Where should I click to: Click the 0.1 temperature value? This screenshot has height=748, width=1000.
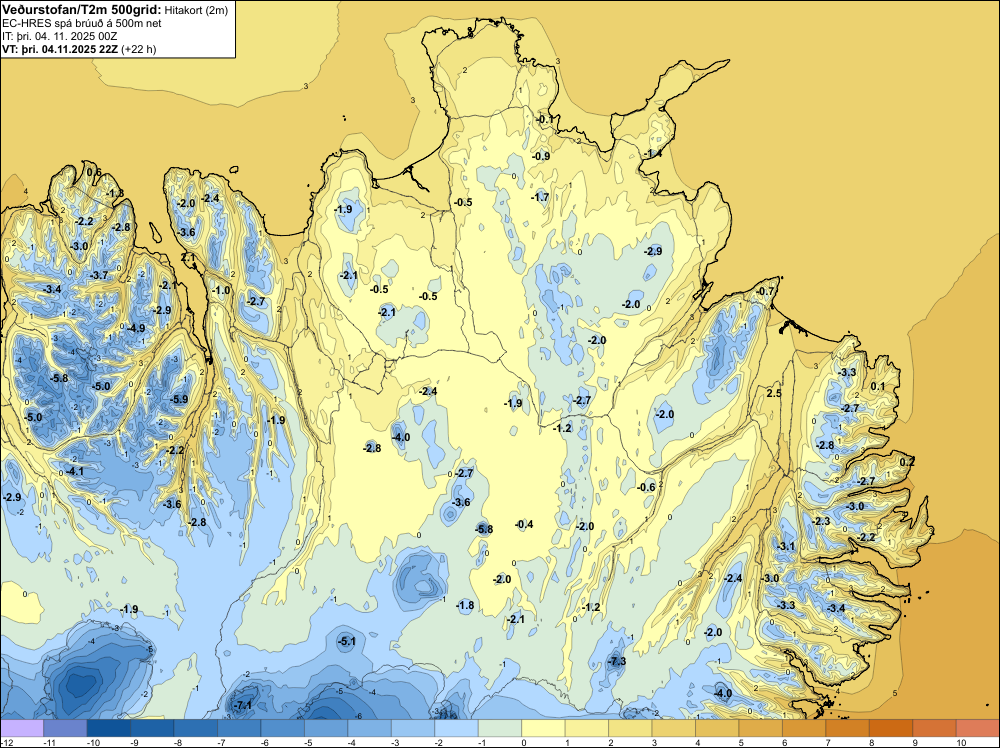pos(878,386)
